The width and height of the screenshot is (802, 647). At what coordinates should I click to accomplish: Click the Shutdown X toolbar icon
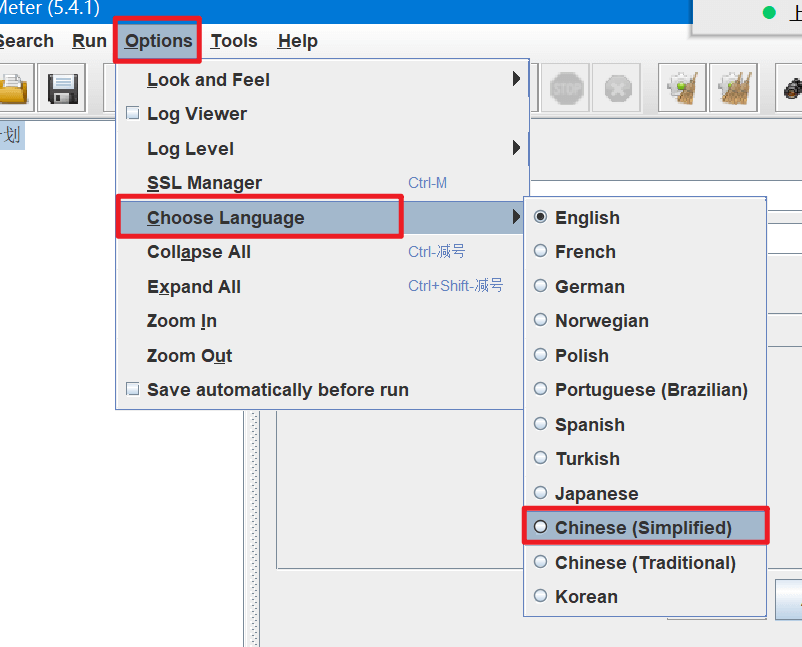[x=617, y=88]
